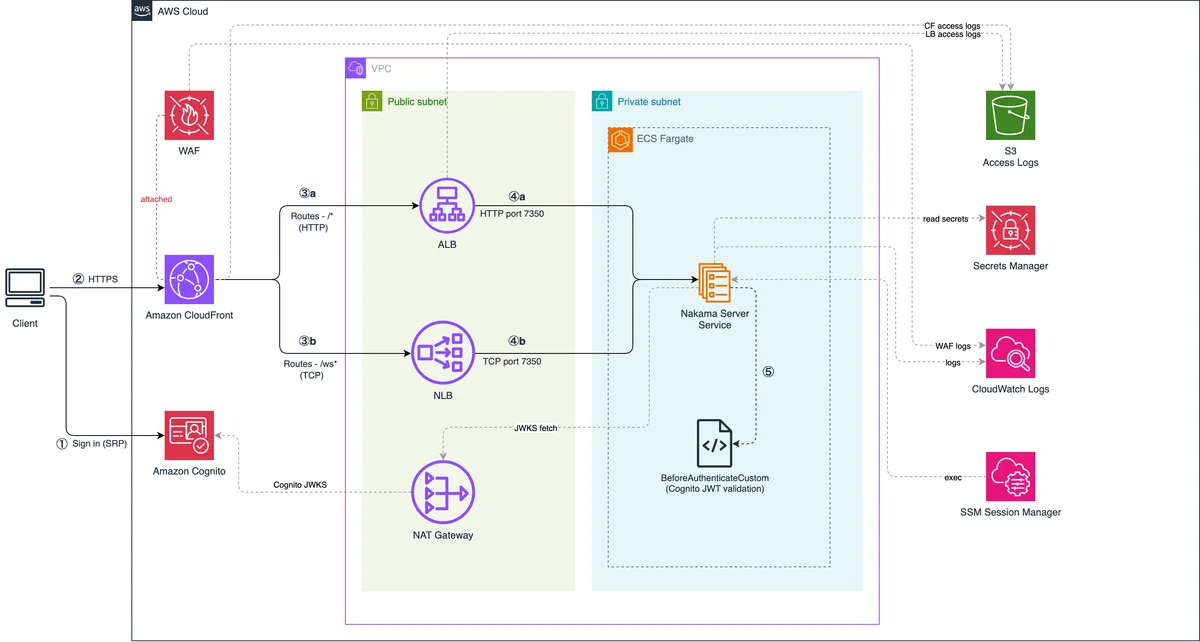Click the ECS Fargate container icon
This screenshot has height=642, width=1200.
(x=619, y=139)
